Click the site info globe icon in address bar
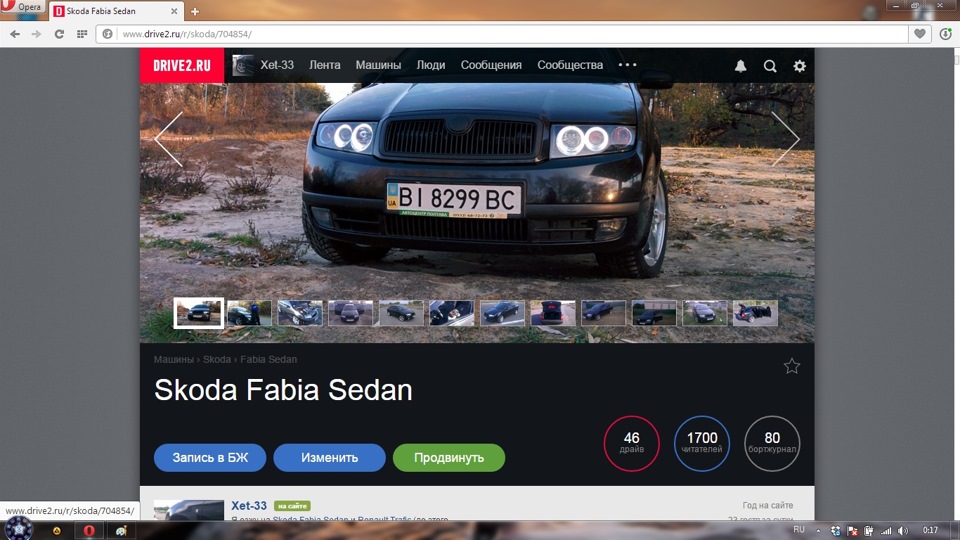960x540 pixels. click(x=108, y=34)
